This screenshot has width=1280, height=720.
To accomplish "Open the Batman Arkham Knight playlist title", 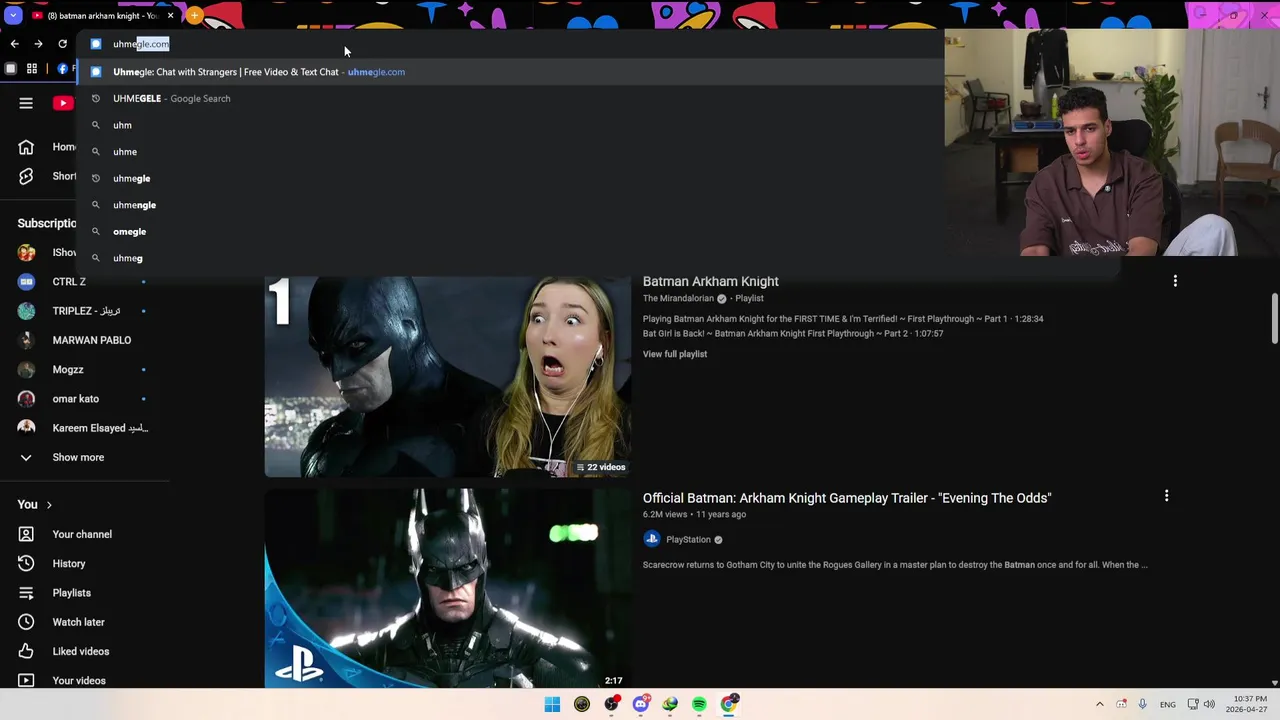I will (710, 282).
